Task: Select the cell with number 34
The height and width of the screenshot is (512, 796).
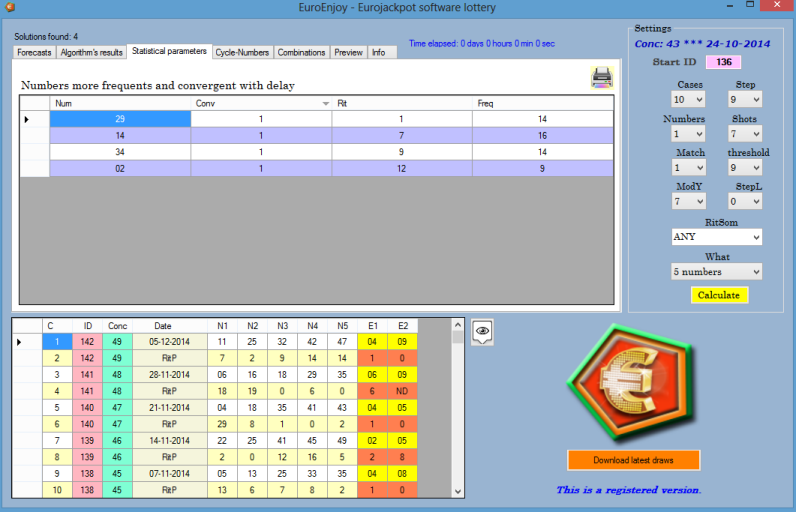Action: 120,152
